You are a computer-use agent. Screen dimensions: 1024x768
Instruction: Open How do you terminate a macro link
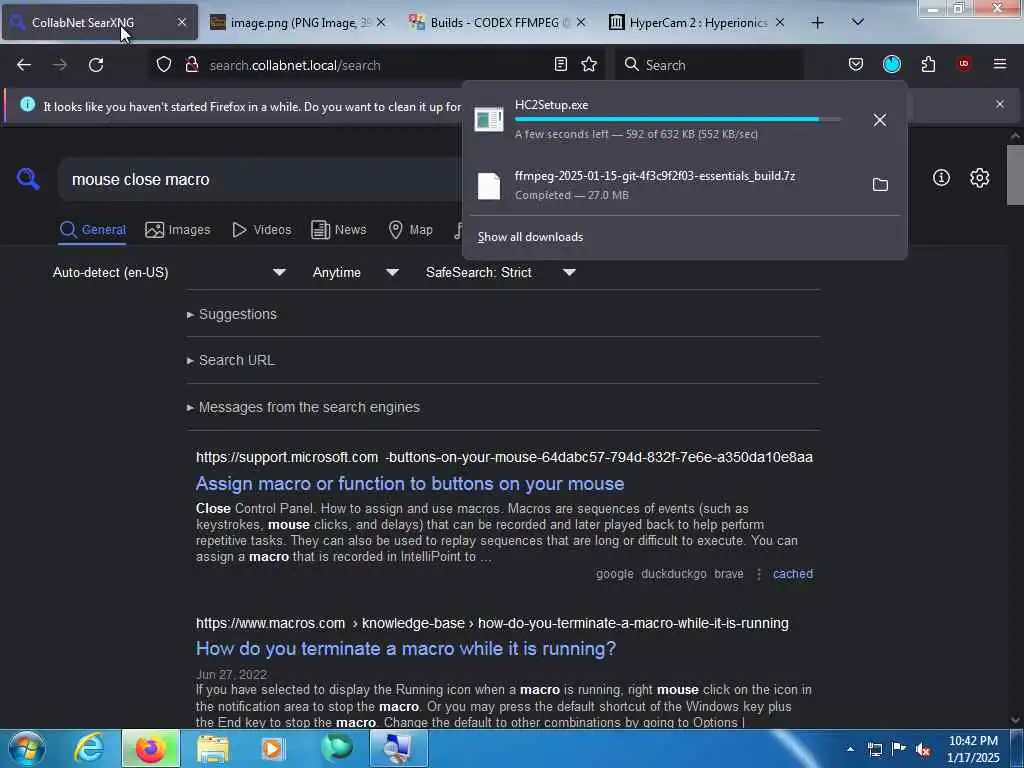406,648
